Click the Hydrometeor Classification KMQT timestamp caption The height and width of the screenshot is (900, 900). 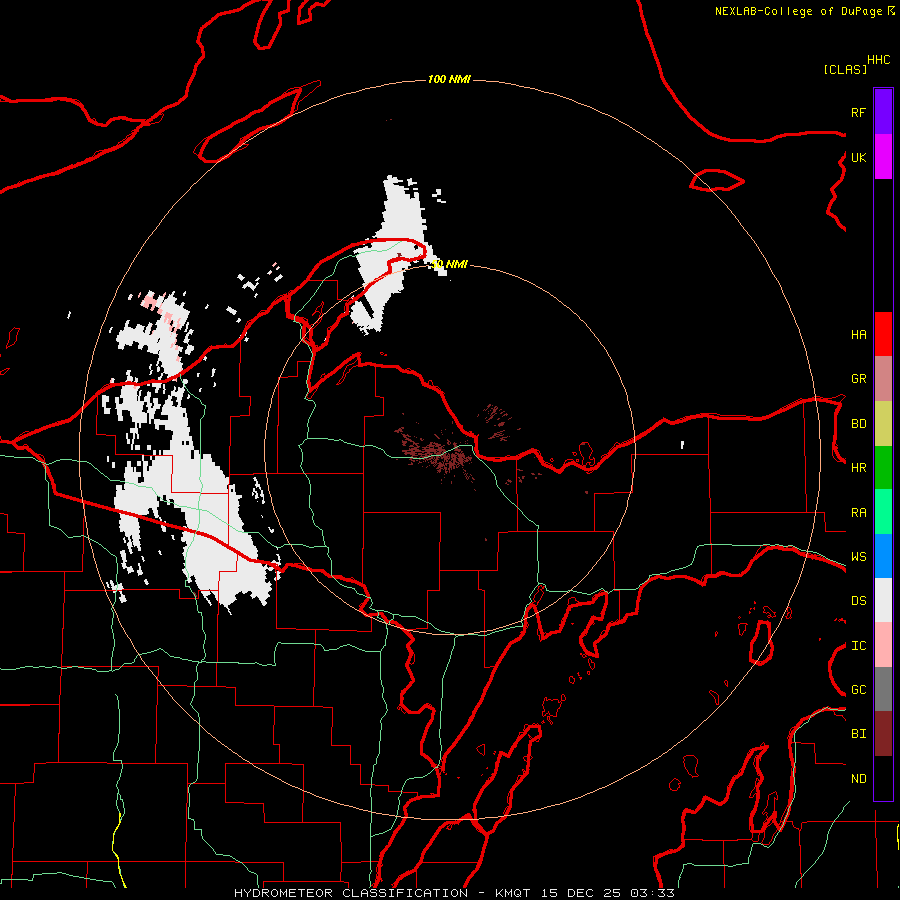pyautogui.click(x=454, y=893)
